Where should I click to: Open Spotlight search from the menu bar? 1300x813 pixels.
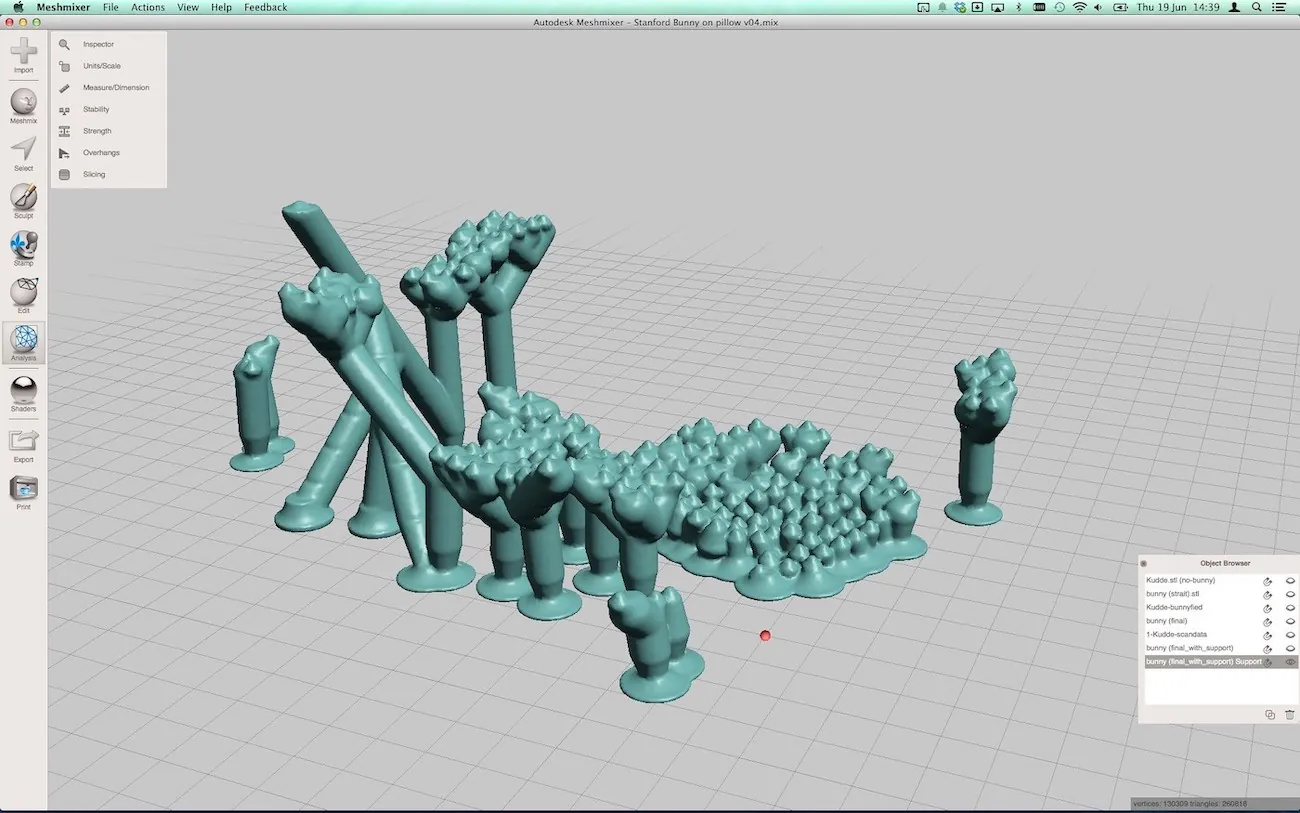(1255, 7)
